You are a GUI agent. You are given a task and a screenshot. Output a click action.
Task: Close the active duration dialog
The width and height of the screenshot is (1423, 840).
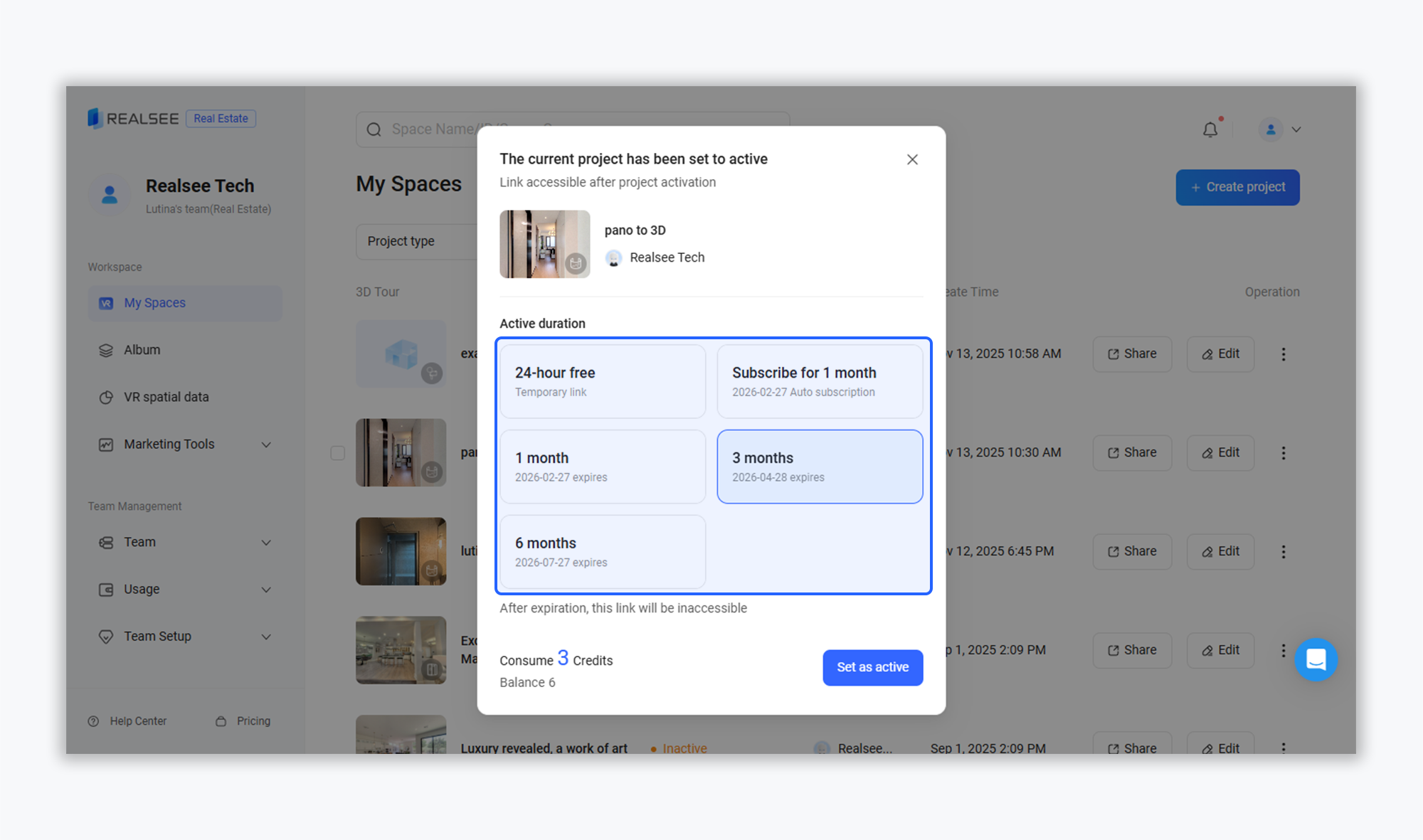pyautogui.click(x=912, y=159)
